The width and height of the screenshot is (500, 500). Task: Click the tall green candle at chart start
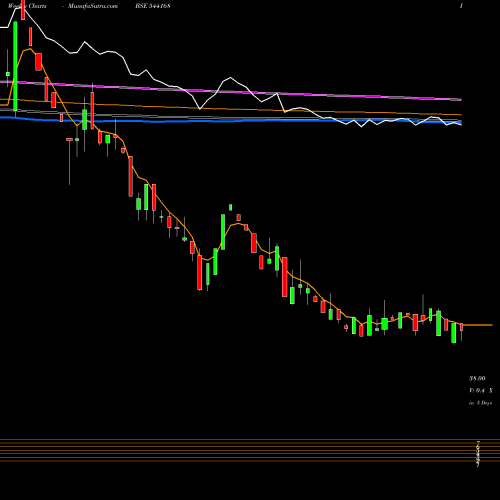[15, 66]
